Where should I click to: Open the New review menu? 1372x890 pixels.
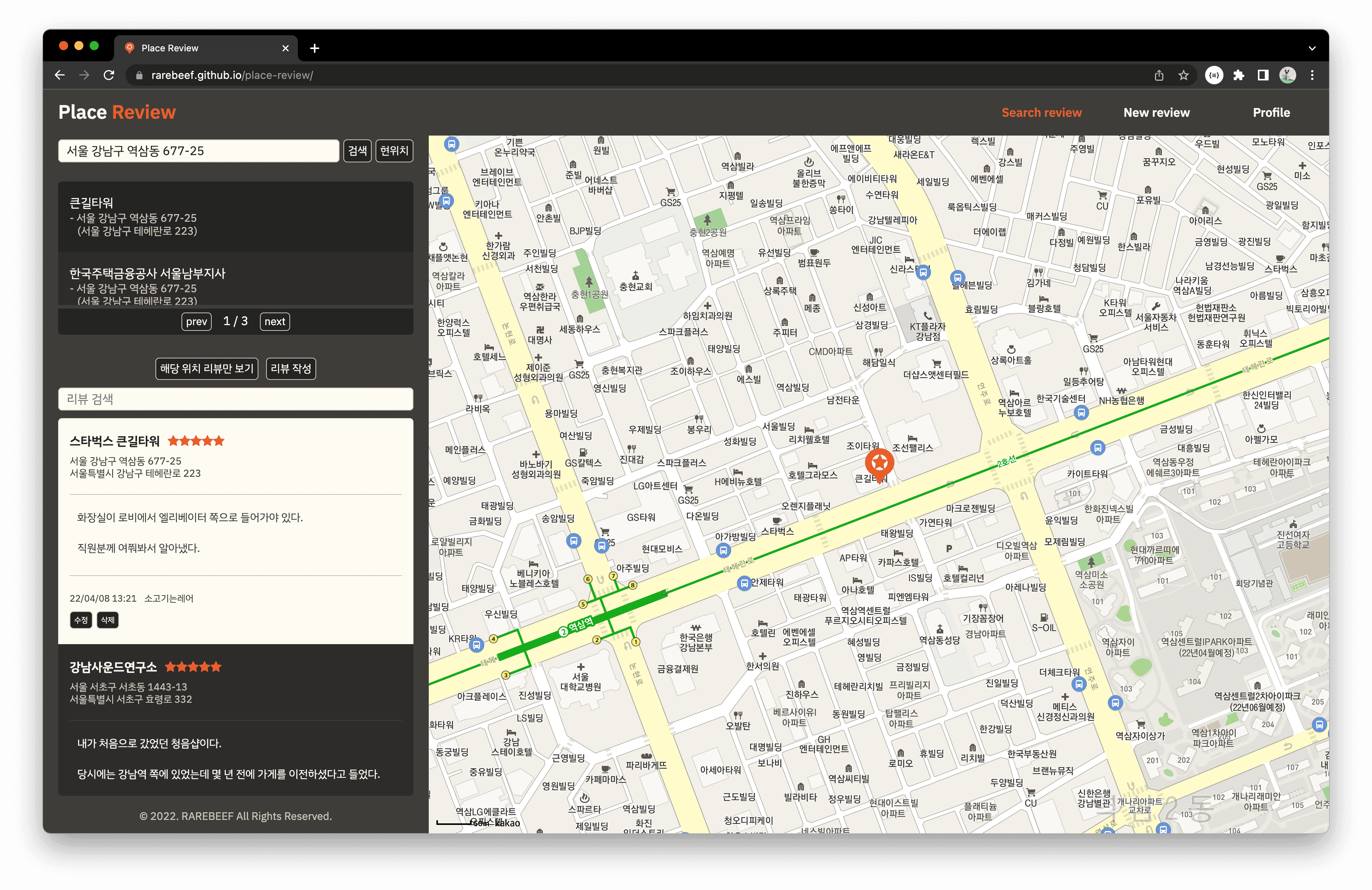(1156, 113)
